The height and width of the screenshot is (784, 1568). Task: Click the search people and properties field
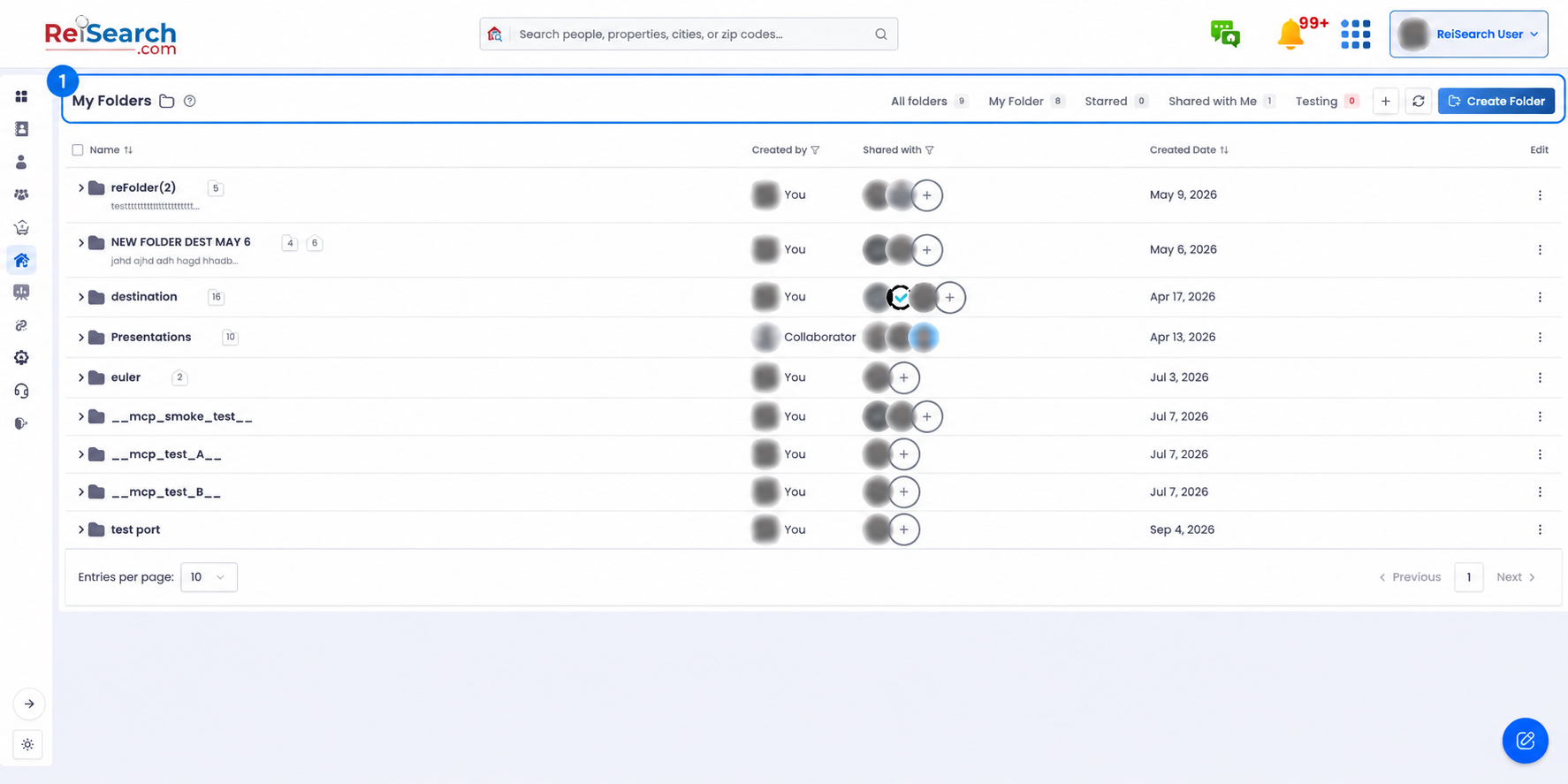click(x=689, y=34)
